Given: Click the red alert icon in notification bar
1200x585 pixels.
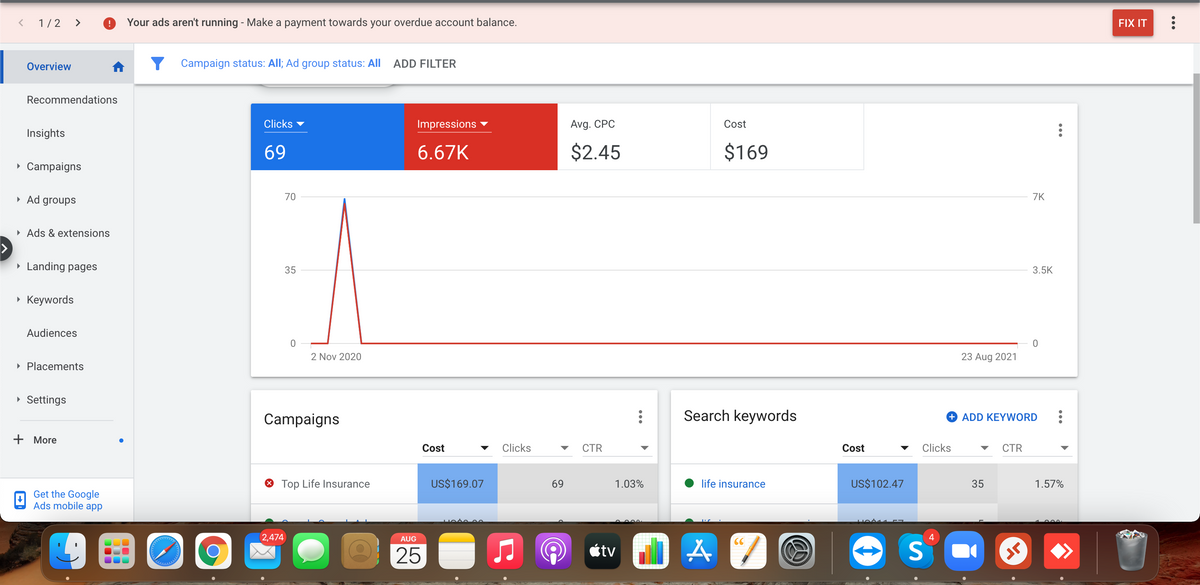Looking at the screenshot, I should point(109,23).
